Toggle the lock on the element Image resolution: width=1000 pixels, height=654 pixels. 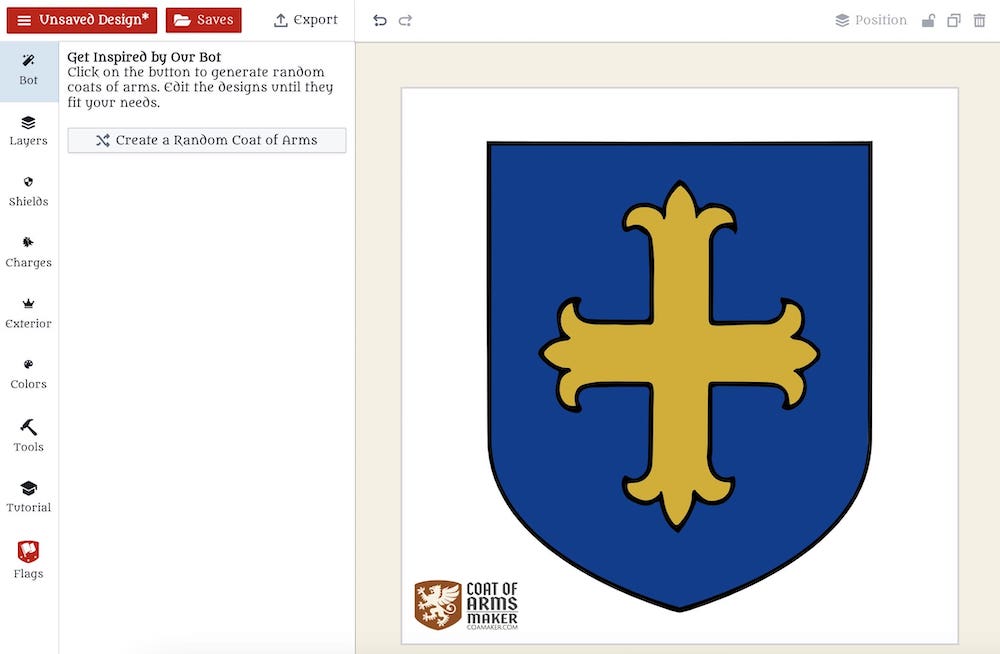(926, 19)
